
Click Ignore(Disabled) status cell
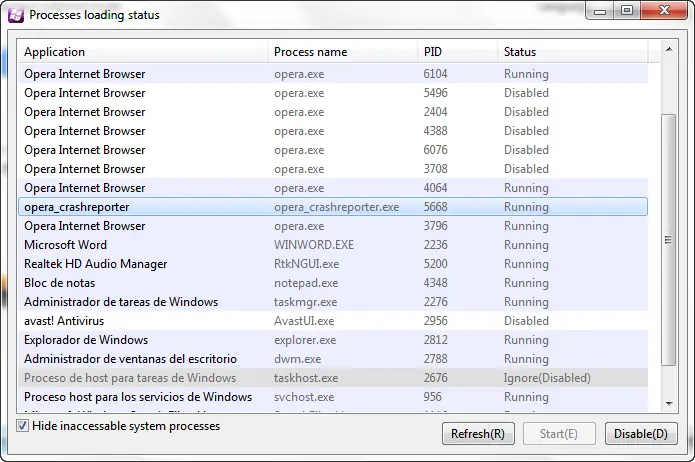point(547,378)
